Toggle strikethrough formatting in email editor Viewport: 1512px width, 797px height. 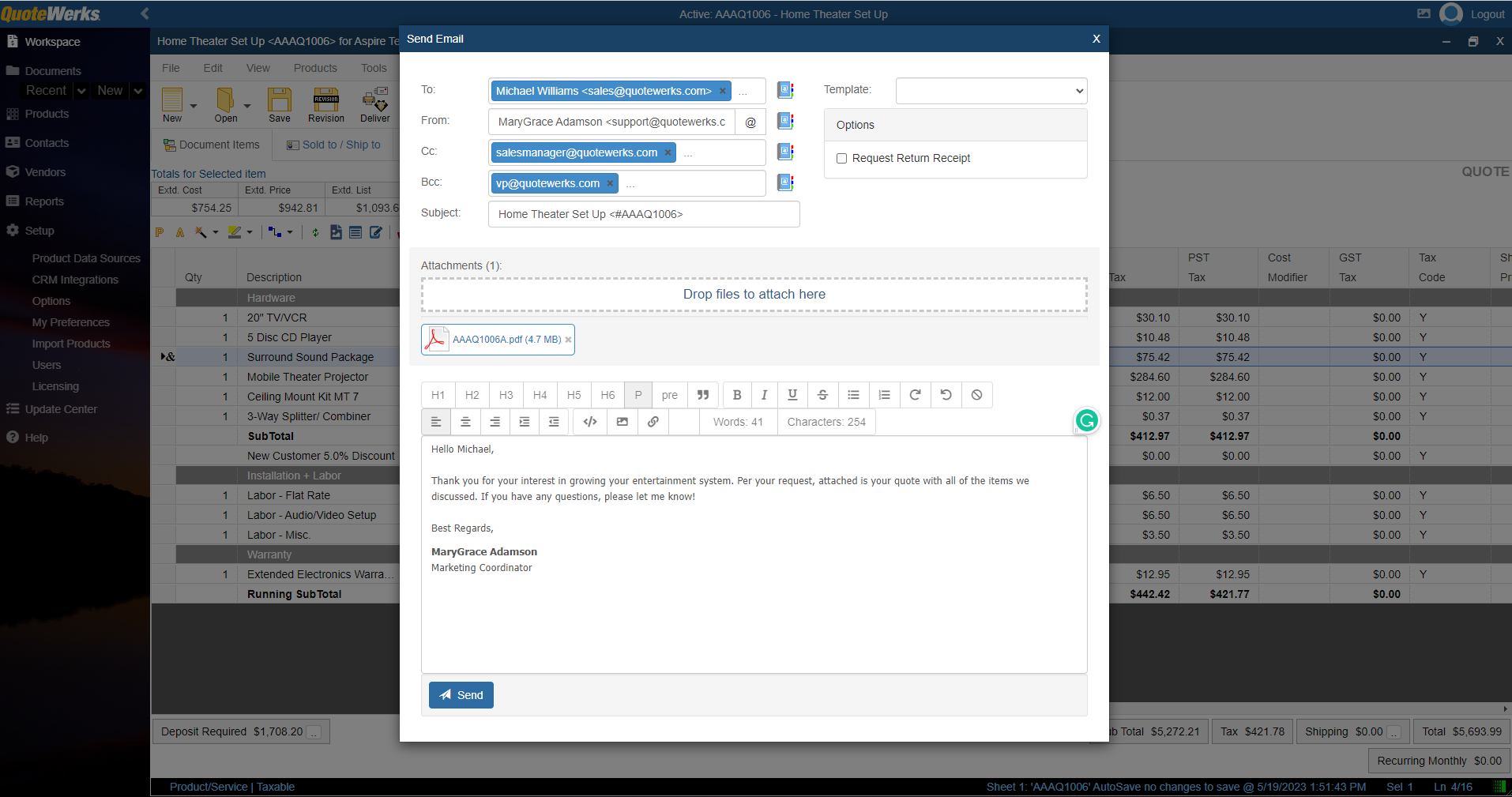click(x=822, y=395)
